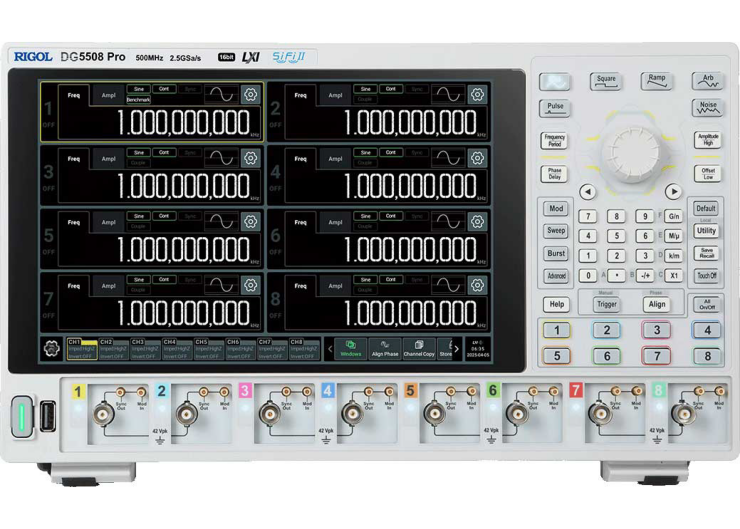Screen dimensions: 740x529
Task: Move cursor right with the right arrow key
Action: coord(673,191)
